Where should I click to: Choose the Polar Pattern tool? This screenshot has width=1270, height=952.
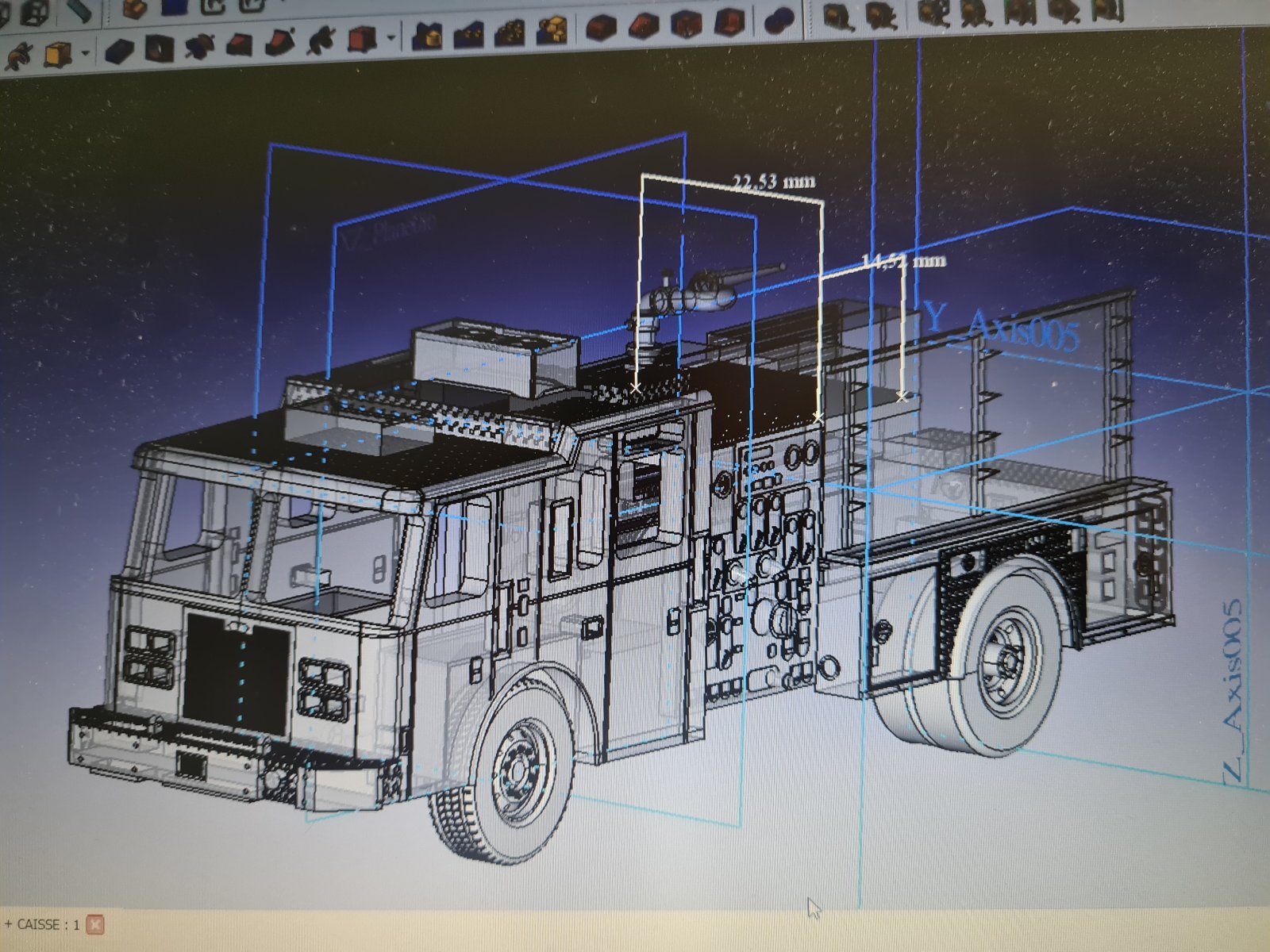click(x=509, y=32)
